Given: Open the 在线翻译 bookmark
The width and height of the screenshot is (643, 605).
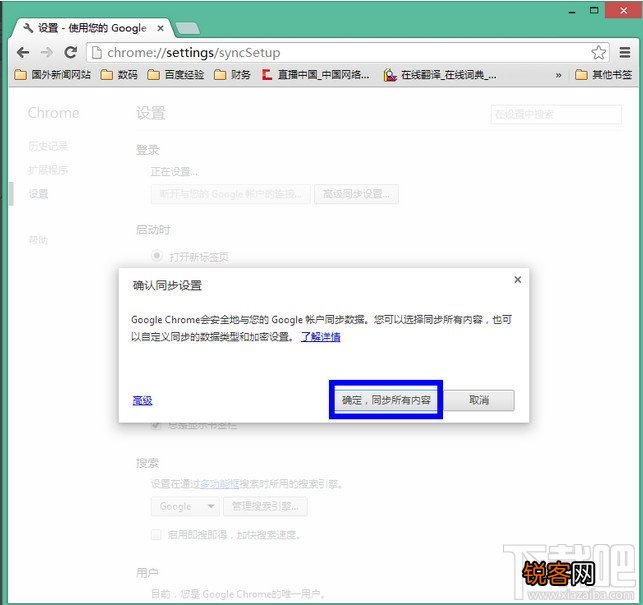Looking at the screenshot, I should [x=440, y=75].
